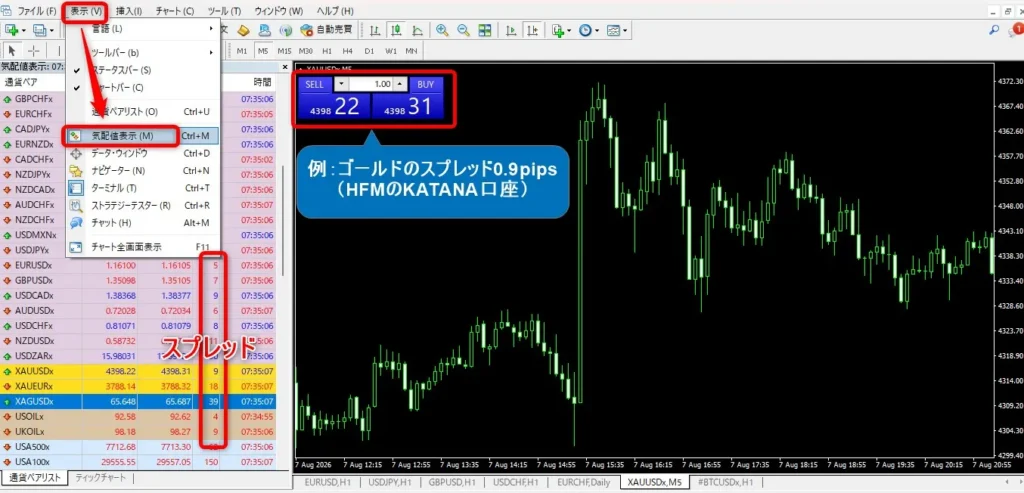Select the H1 timeframe
The width and height of the screenshot is (1024, 493).
coord(327,51)
